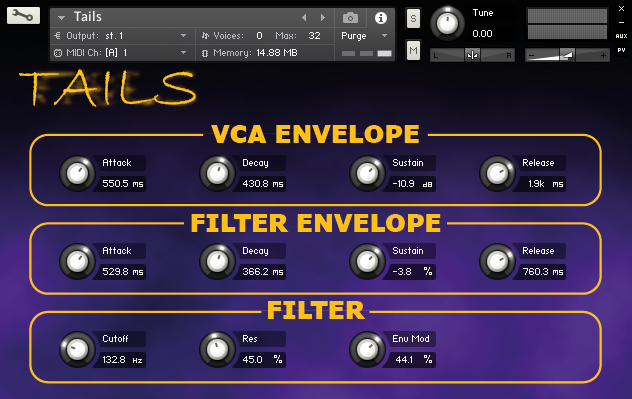The image size is (632, 399).
Task: Toggle the Mute M button
Action: [x=413, y=50]
